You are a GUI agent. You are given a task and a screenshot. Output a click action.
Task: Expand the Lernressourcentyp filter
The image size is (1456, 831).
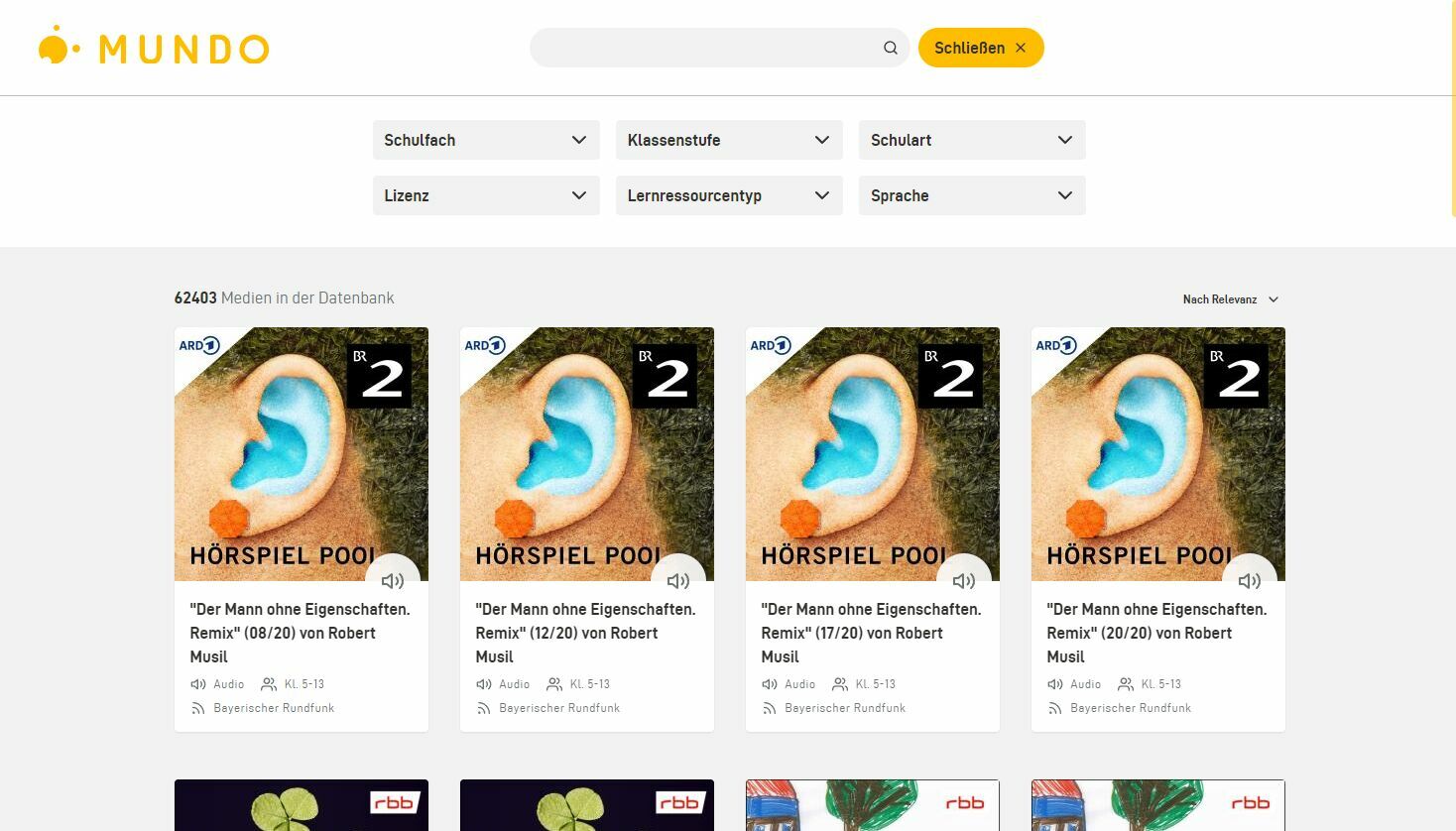[x=729, y=195]
